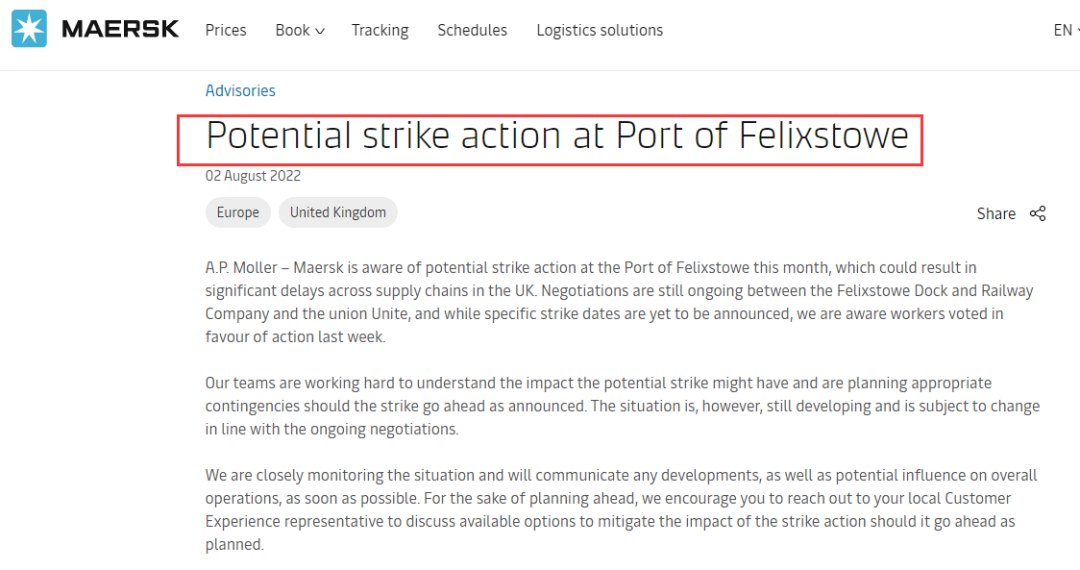The image size is (1080, 570).
Task: Click the Share label text
Action: point(996,213)
